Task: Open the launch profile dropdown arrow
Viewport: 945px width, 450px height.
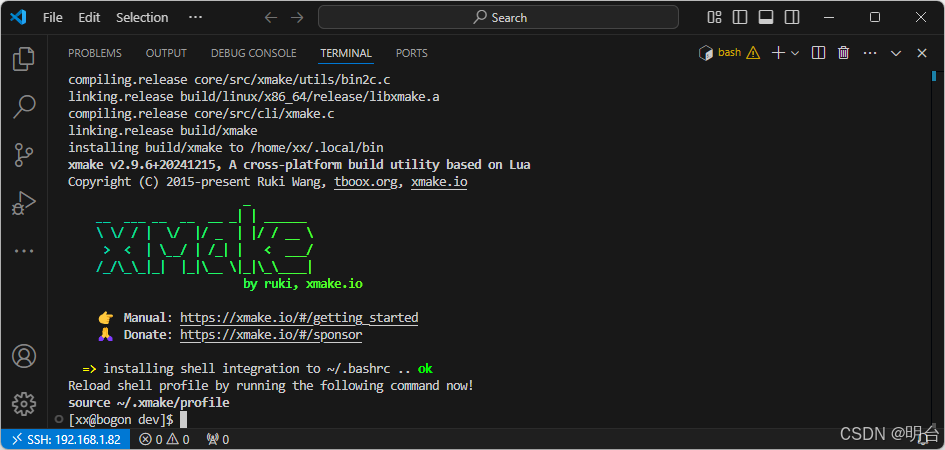Action: [795, 53]
